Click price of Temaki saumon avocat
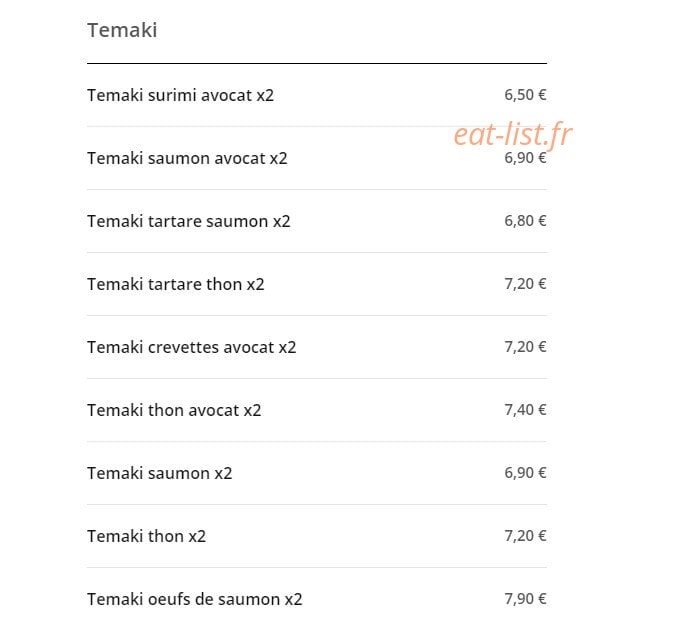 point(525,158)
